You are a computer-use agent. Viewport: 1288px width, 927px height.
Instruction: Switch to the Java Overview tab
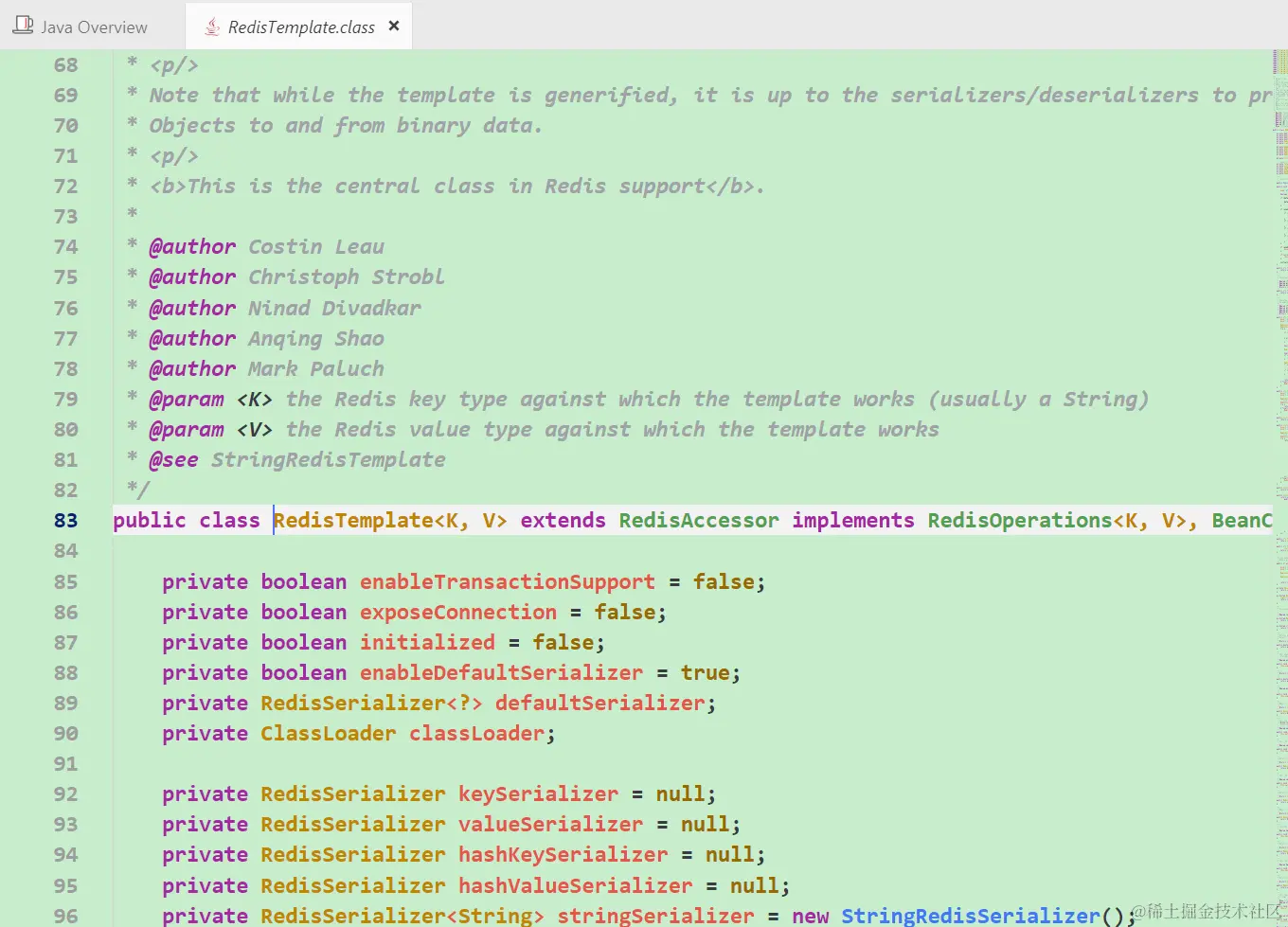[x=80, y=27]
